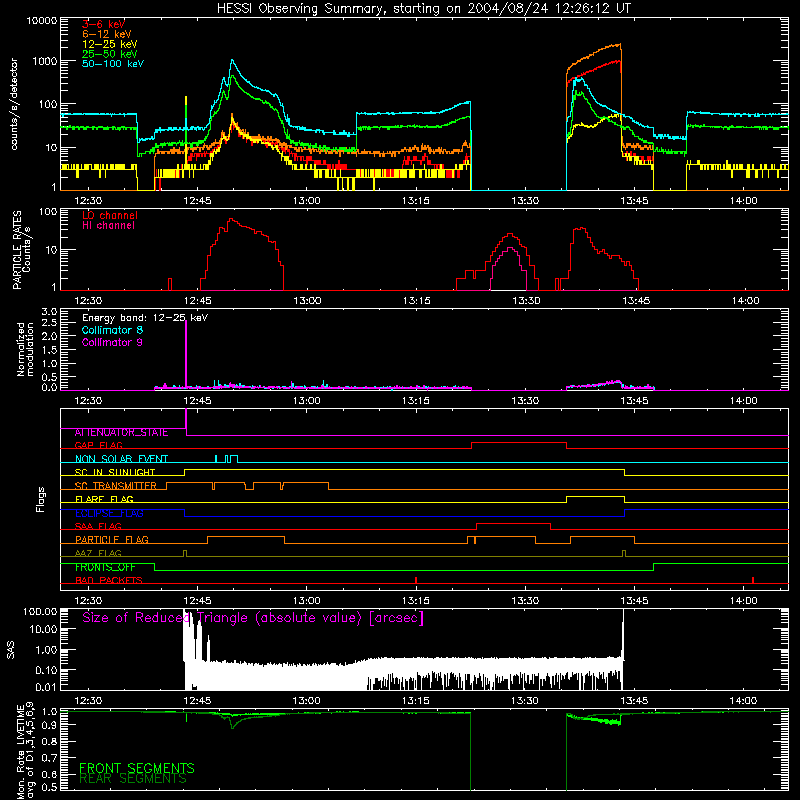
Task: Click the 'Energy band: 12-25 keV' label
Action: [x=145, y=318]
